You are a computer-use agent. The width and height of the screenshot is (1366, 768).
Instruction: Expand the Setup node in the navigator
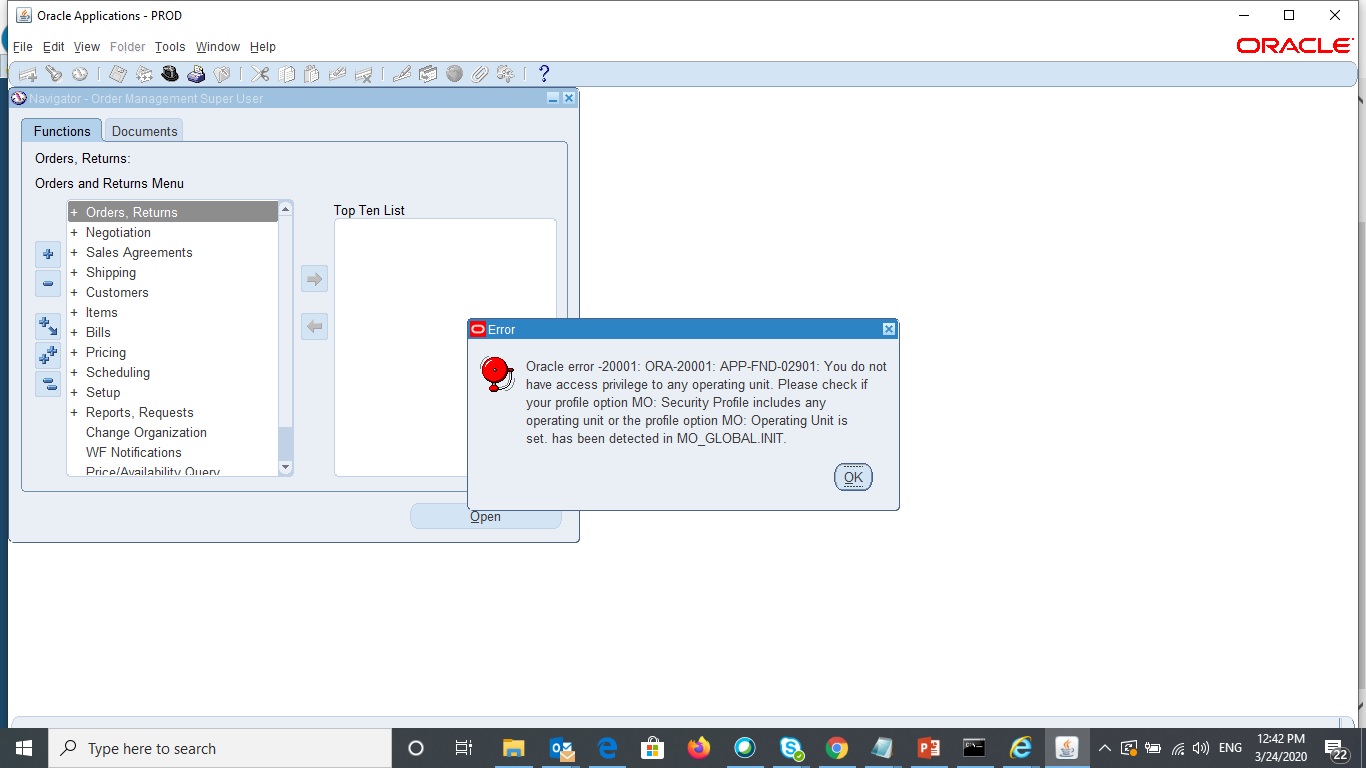73,392
